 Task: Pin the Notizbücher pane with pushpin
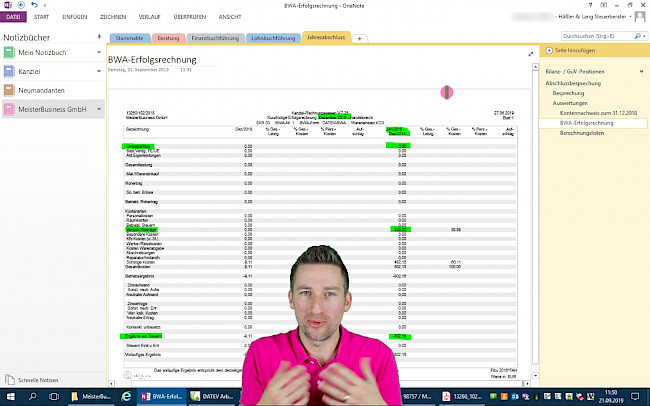97,36
